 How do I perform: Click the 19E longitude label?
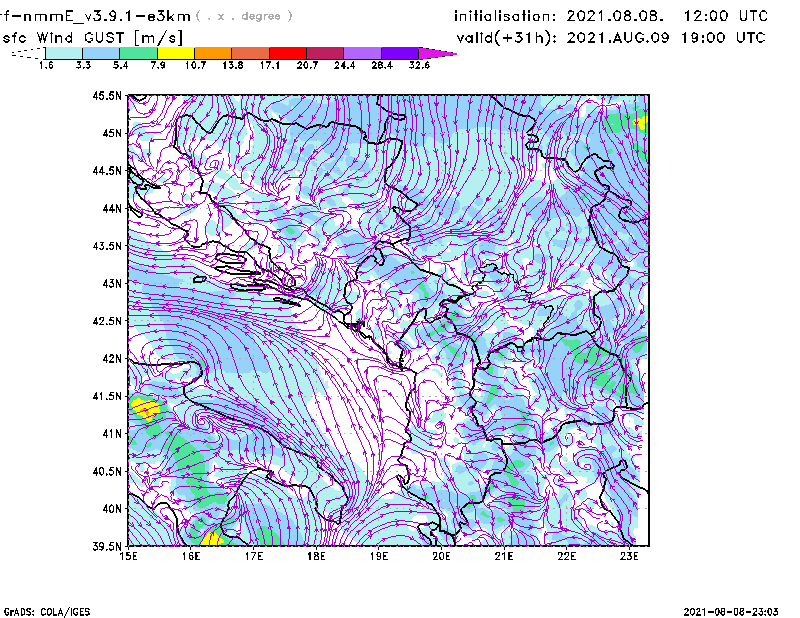(x=379, y=556)
